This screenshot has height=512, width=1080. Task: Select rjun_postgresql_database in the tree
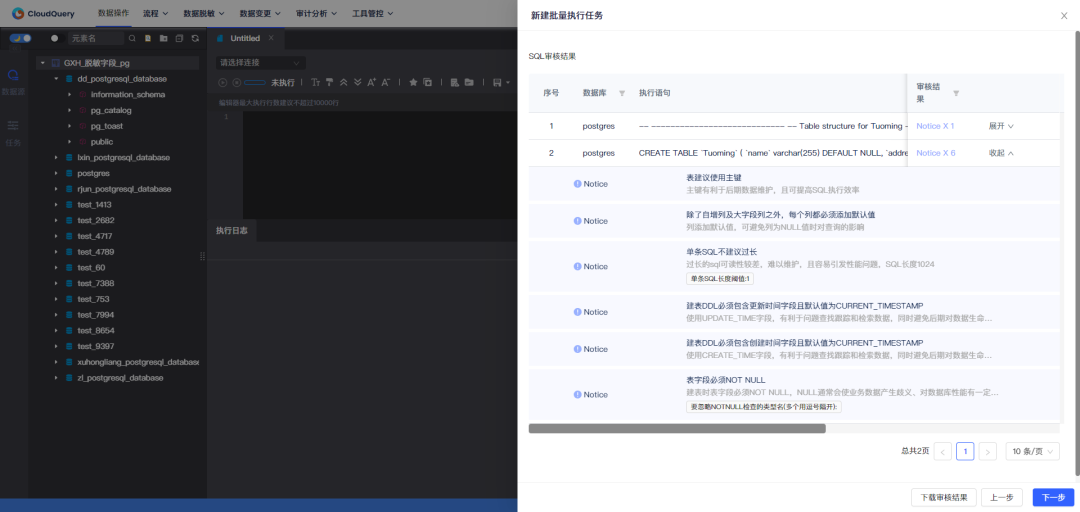click(x=124, y=189)
